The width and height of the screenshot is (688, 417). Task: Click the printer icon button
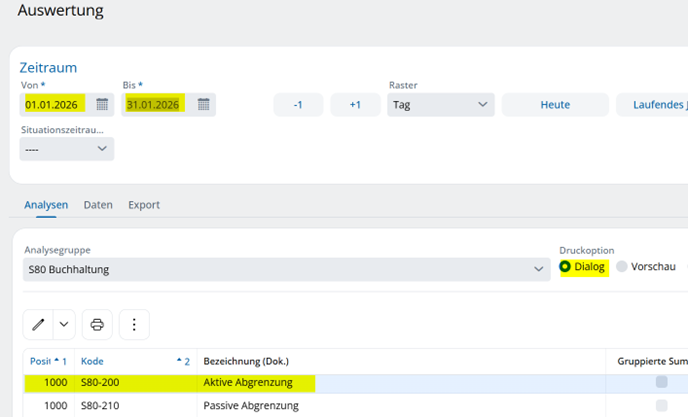(x=97, y=324)
